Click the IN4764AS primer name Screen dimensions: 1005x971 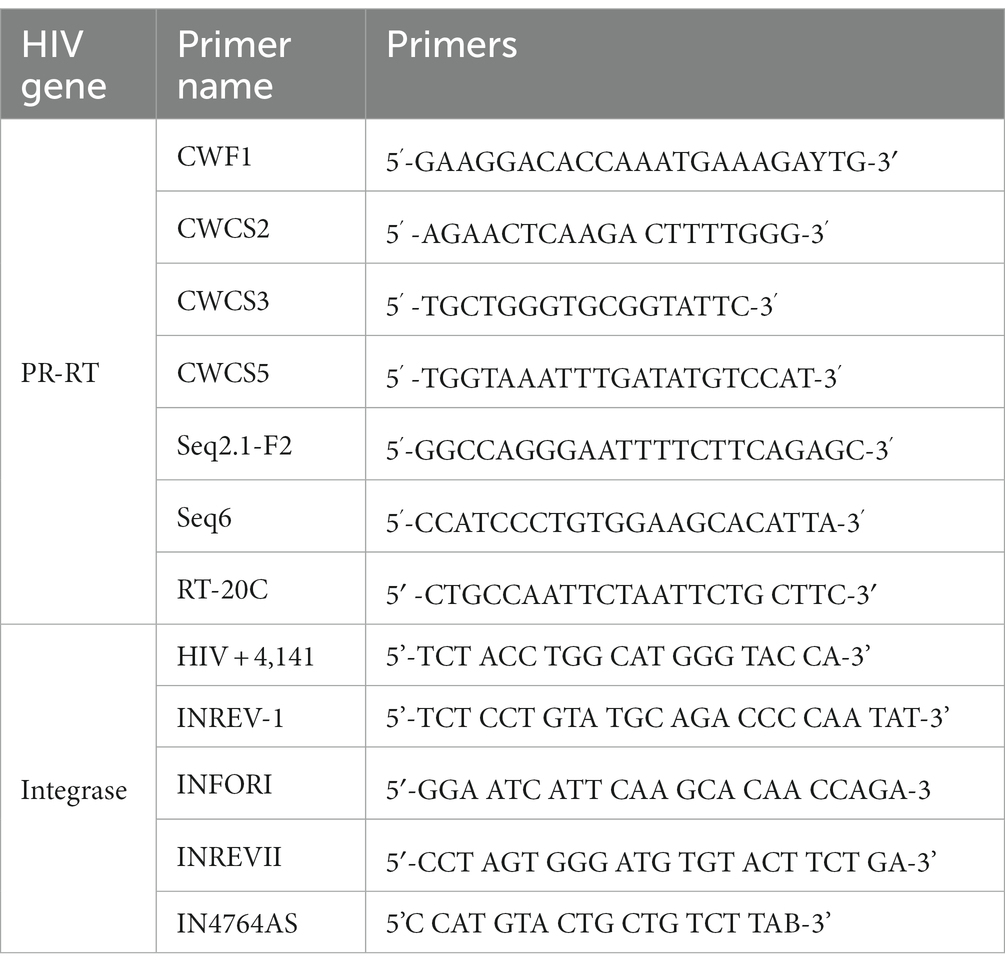237,924
